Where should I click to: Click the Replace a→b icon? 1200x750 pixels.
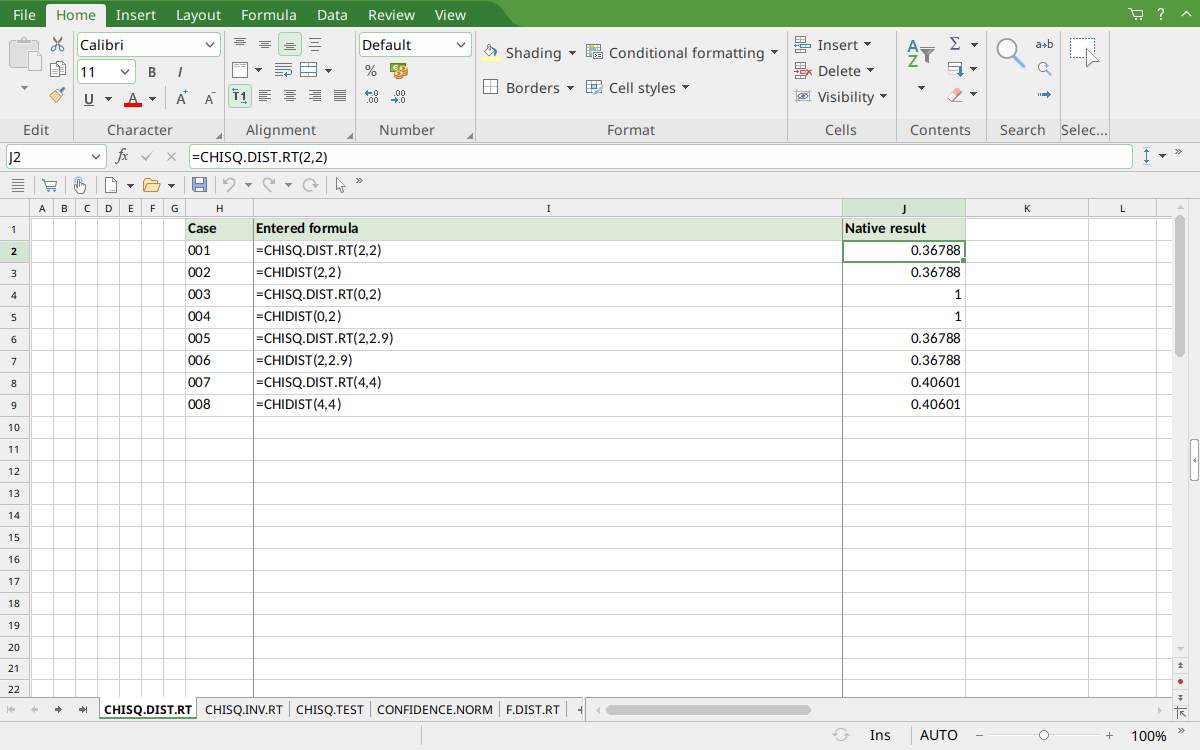(1044, 44)
